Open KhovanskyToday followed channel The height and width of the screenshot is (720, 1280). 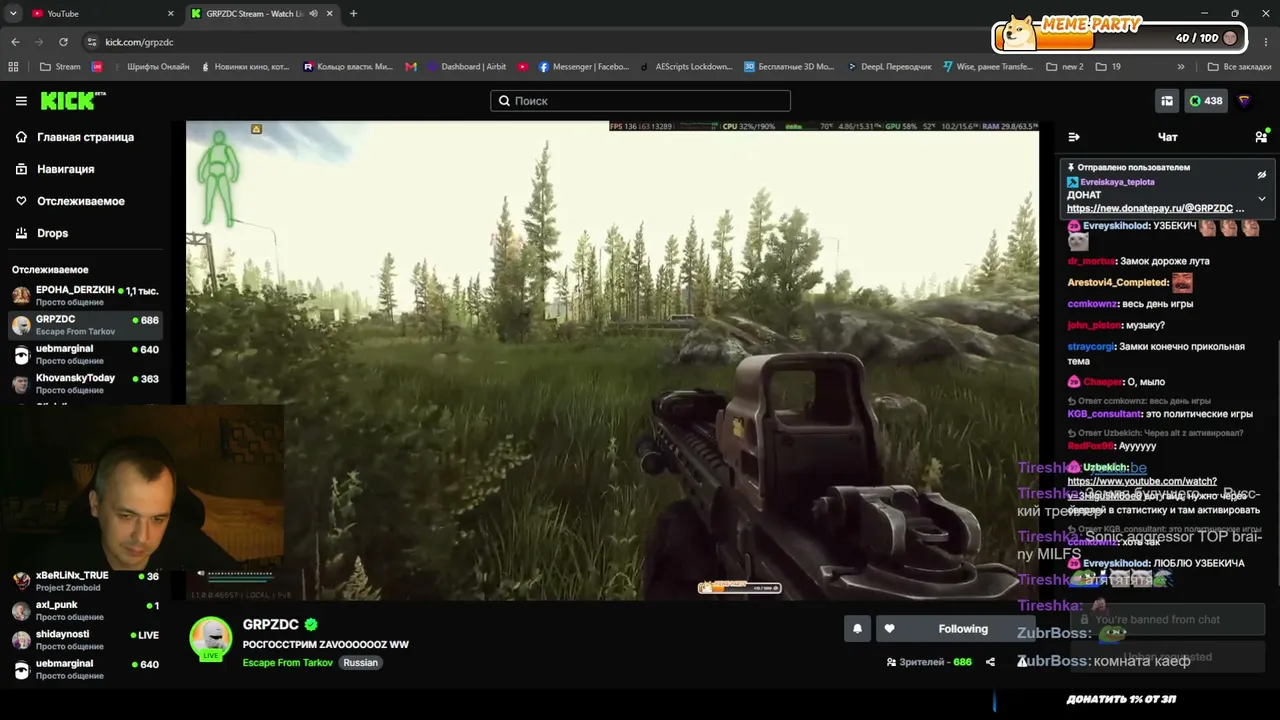pos(85,383)
